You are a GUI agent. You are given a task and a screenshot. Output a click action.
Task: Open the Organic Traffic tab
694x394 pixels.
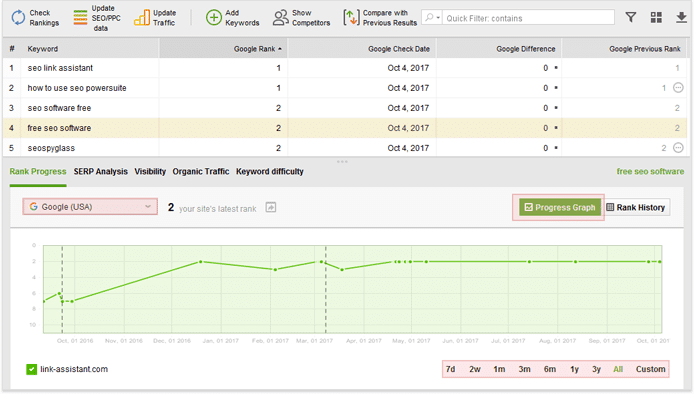(x=201, y=171)
